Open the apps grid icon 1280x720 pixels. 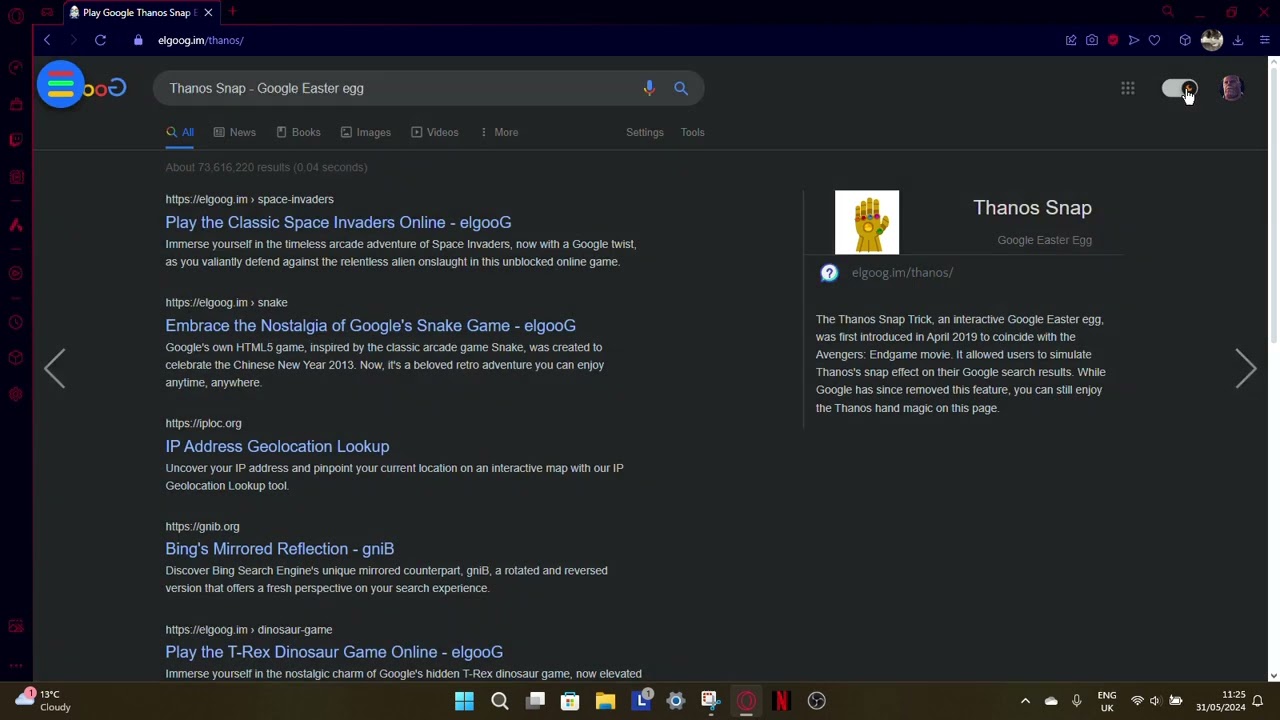coord(1128,88)
